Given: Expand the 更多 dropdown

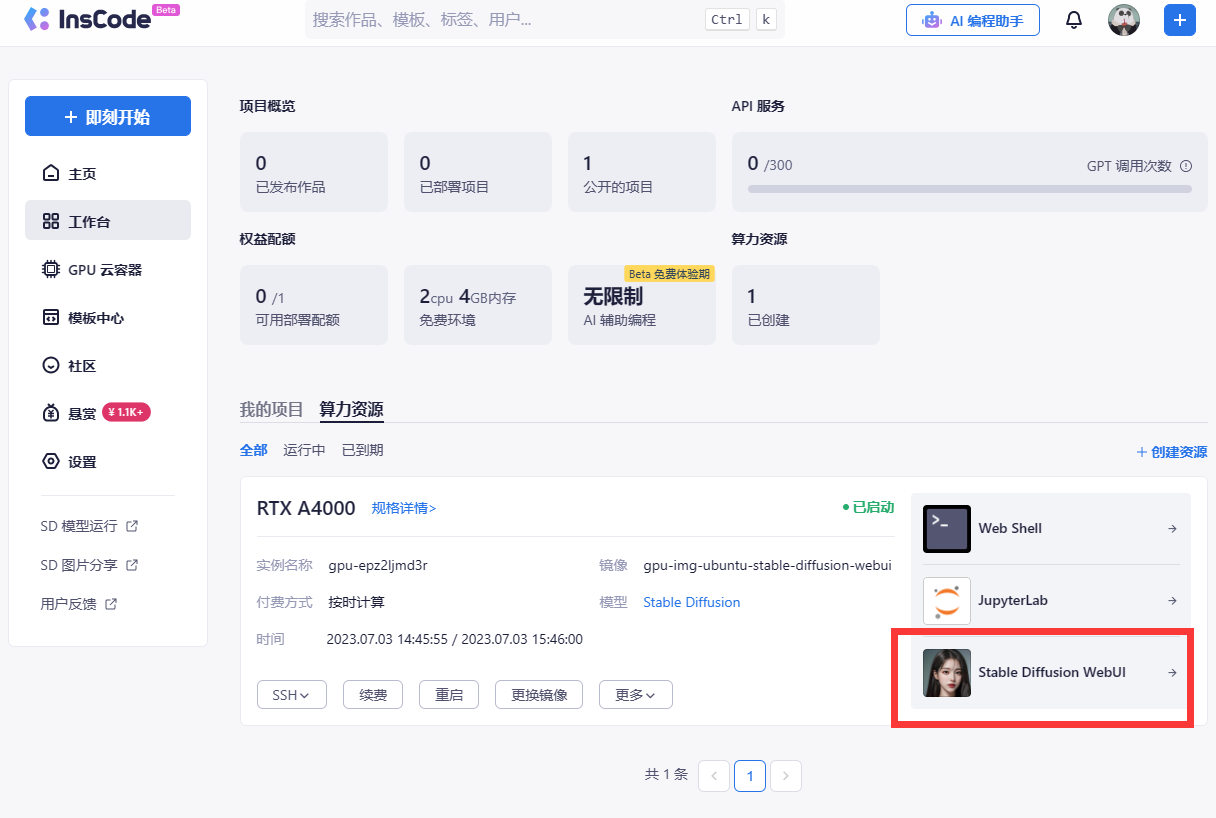Looking at the screenshot, I should [636, 694].
